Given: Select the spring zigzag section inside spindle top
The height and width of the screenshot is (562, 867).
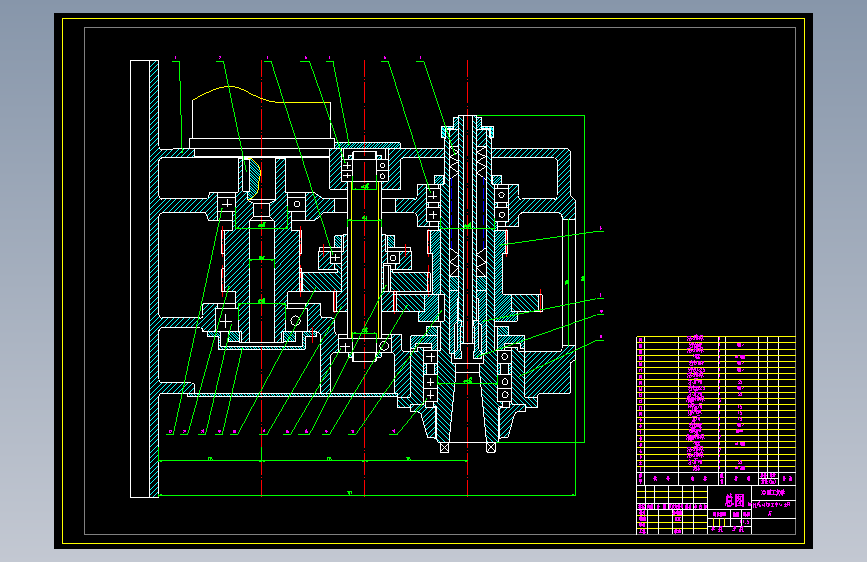Looking at the screenshot, I should click(482, 162).
